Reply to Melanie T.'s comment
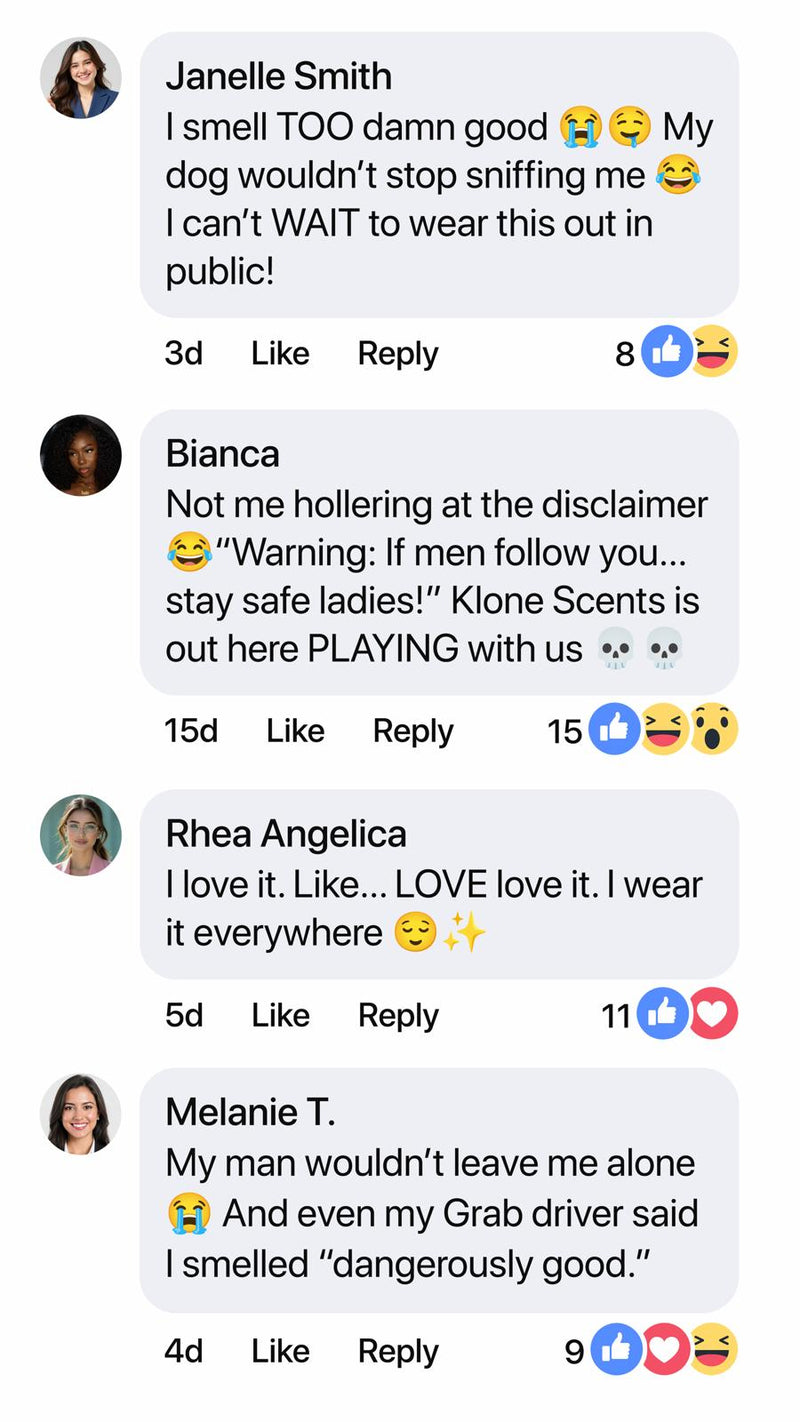Viewport: 800px width, 1422px height. [398, 1351]
